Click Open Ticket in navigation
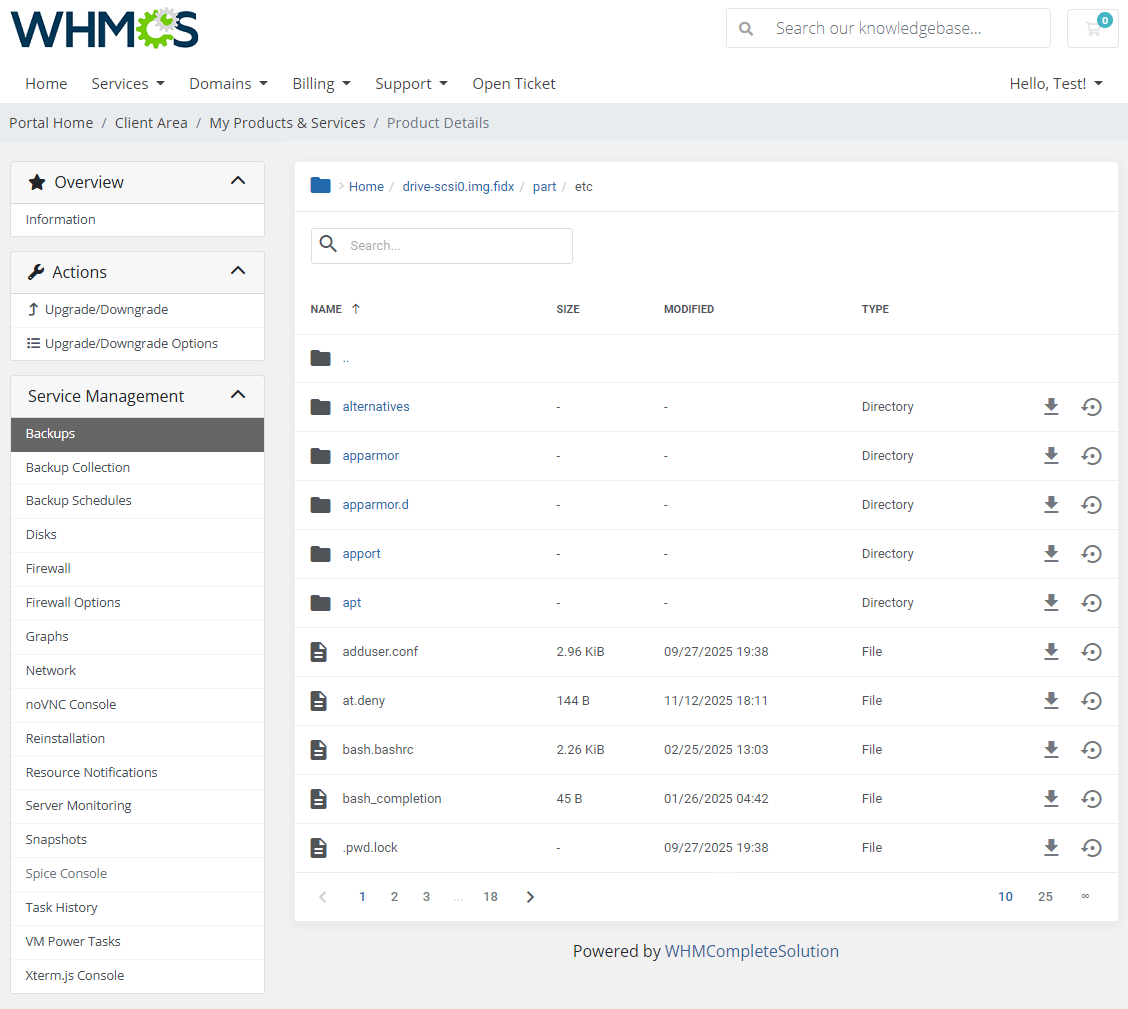 pos(514,83)
